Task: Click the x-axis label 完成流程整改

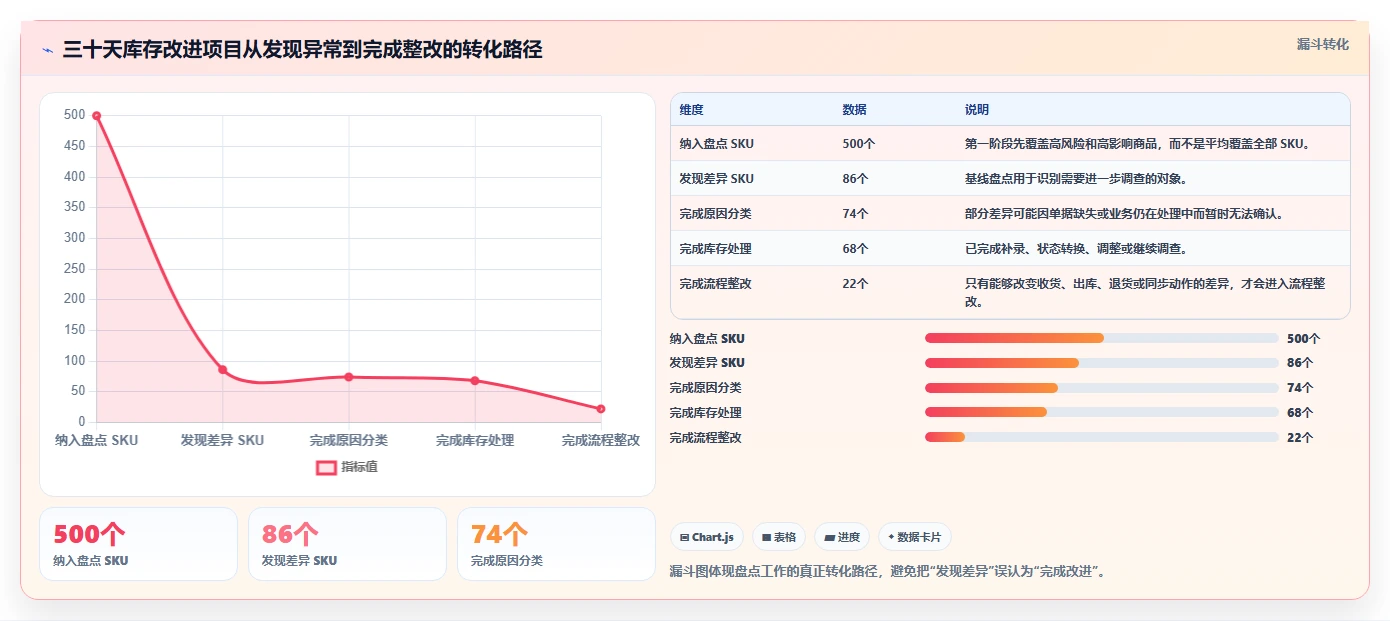Action: pos(601,440)
